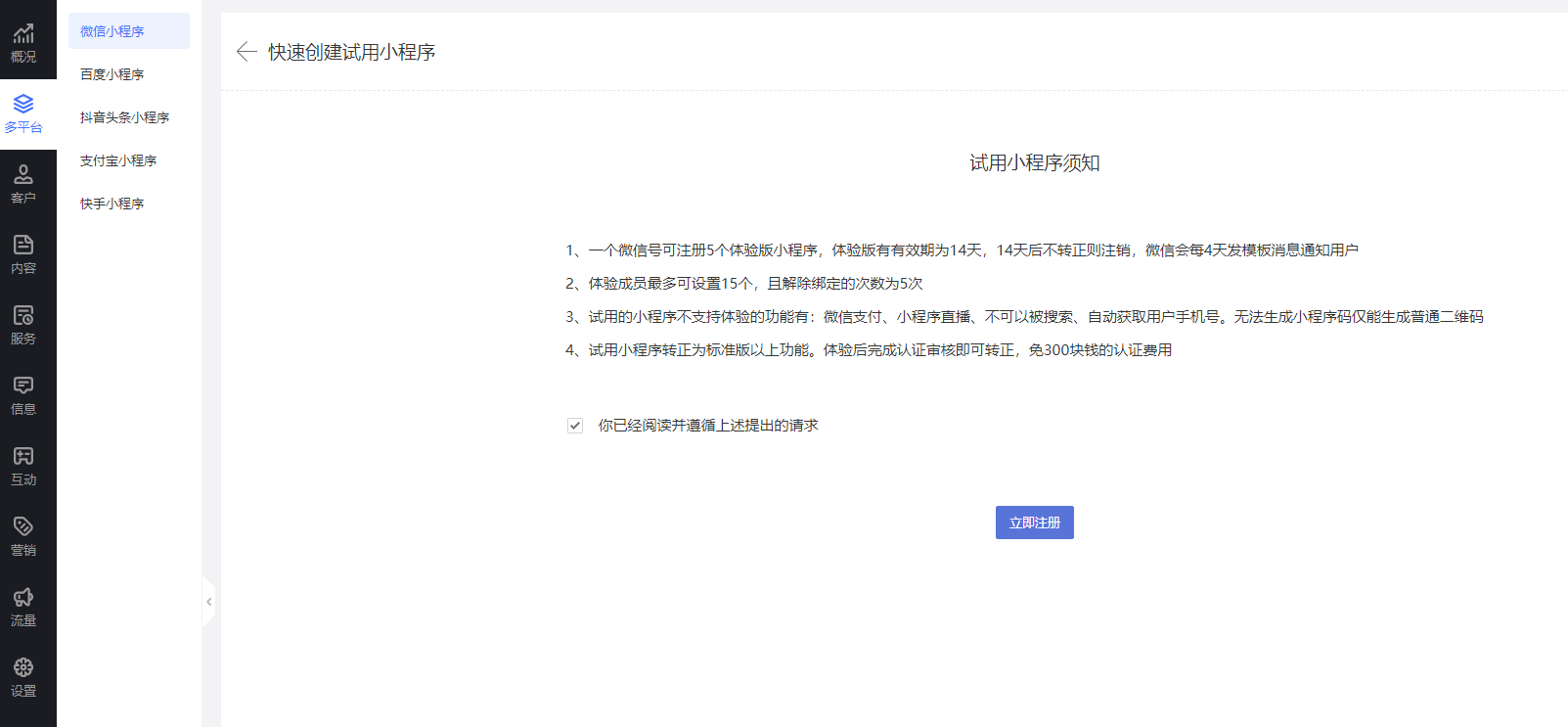1568x727 pixels.
Task: Open the 流量 megaphone icon
Action: [23, 597]
